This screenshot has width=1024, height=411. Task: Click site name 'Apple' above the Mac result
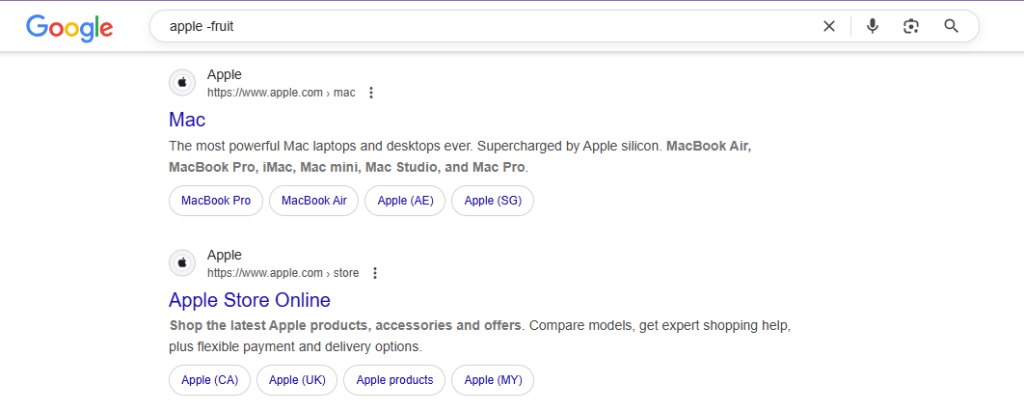pyautogui.click(x=224, y=74)
